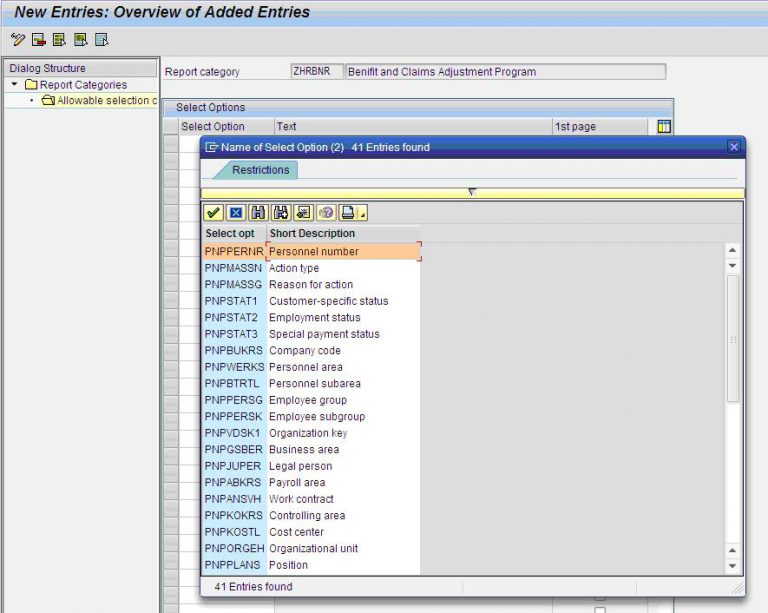Click the Find binoculars icon

pyautogui.click(x=258, y=213)
